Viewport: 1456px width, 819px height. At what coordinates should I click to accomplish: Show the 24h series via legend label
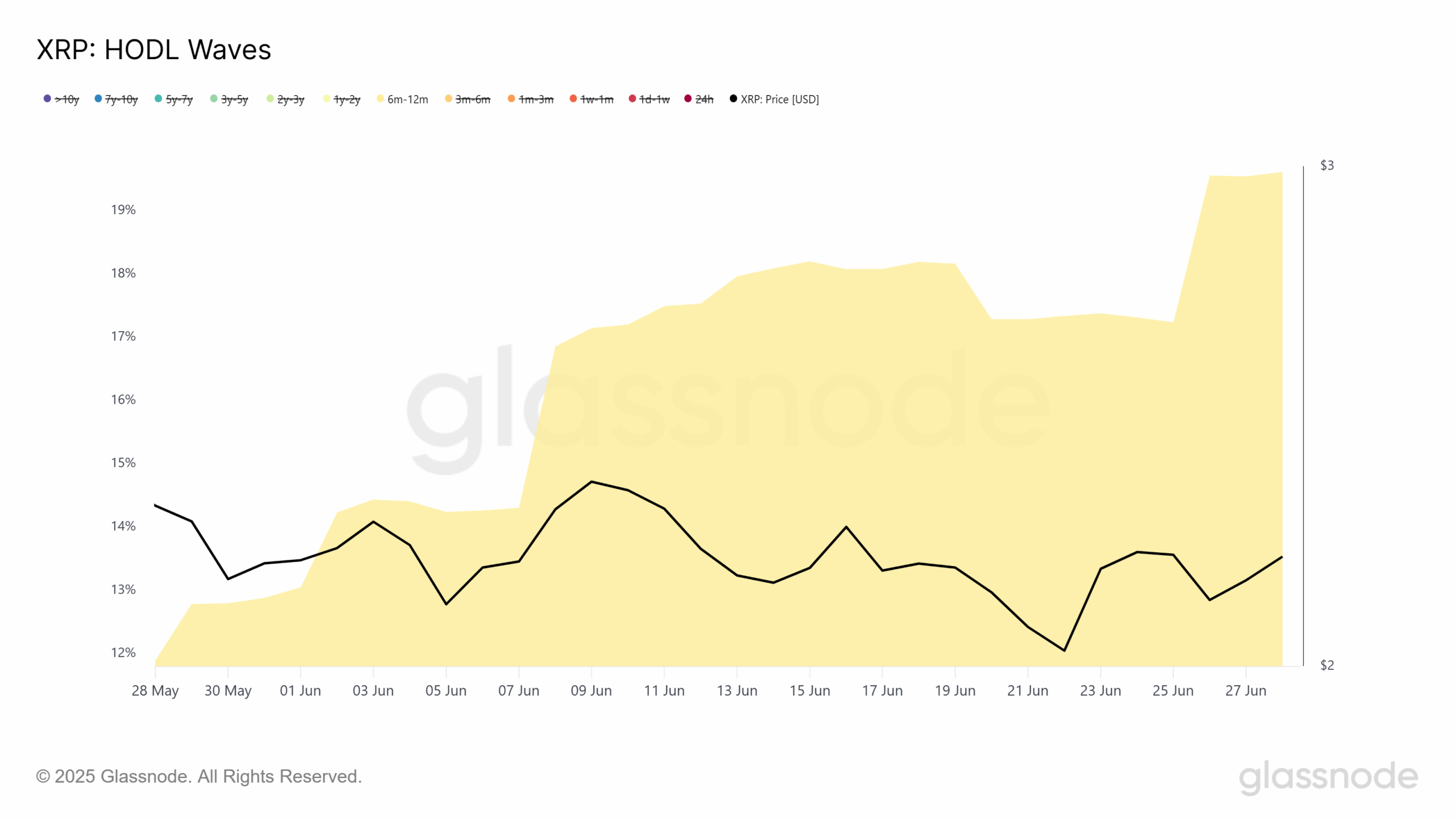tap(704, 100)
